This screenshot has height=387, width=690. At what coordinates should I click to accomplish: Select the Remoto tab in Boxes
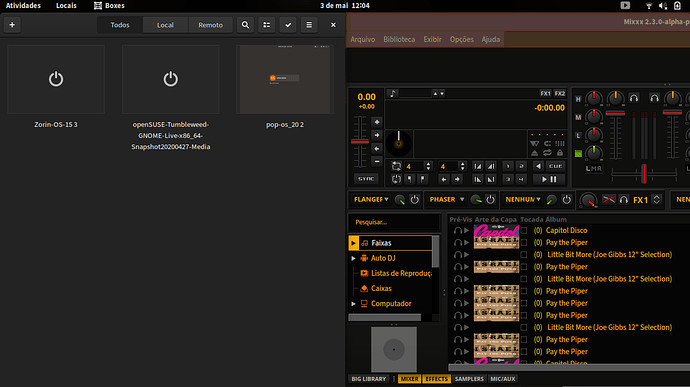point(210,25)
